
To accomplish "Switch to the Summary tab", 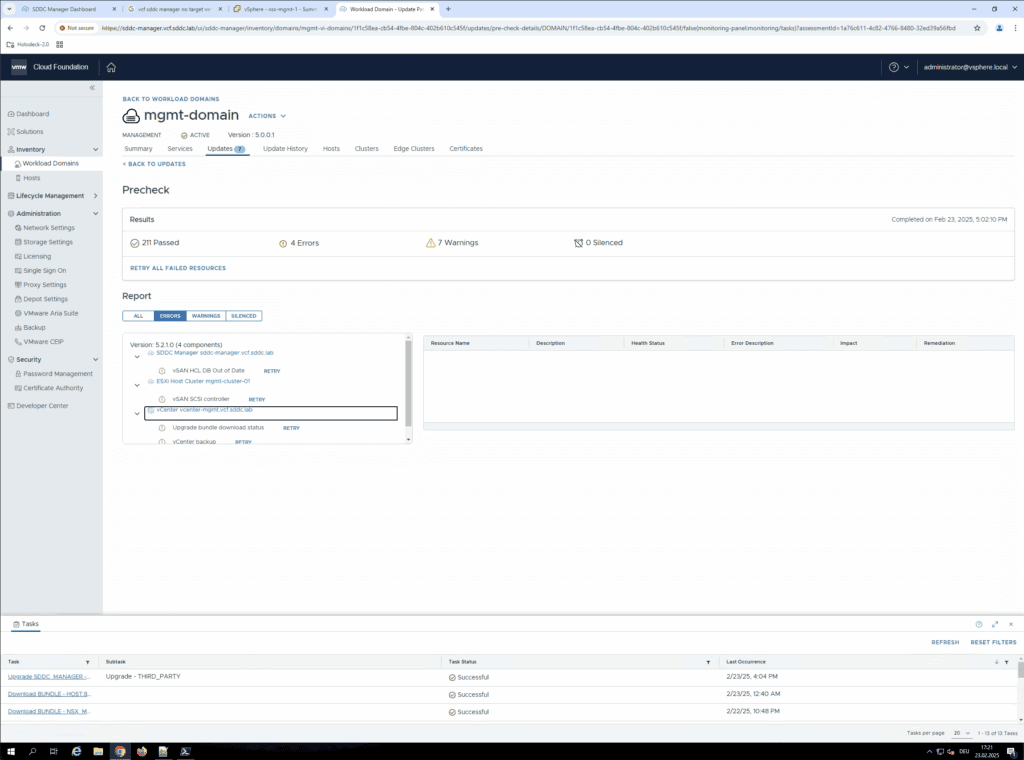I will click(138, 149).
